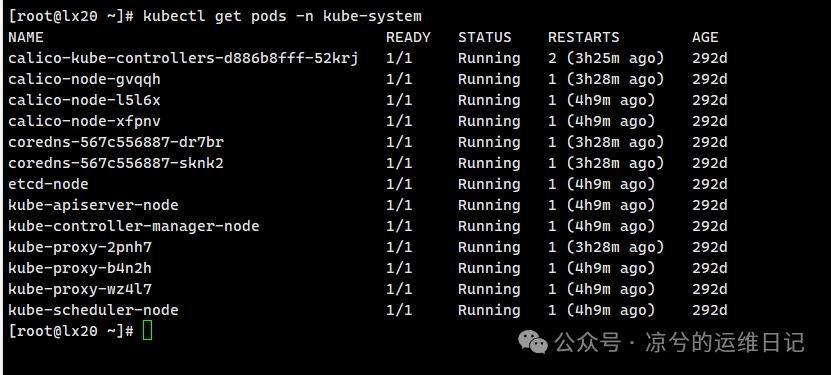
Task: Click the WeChat logo in the watermark
Action: click(x=533, y=342)
